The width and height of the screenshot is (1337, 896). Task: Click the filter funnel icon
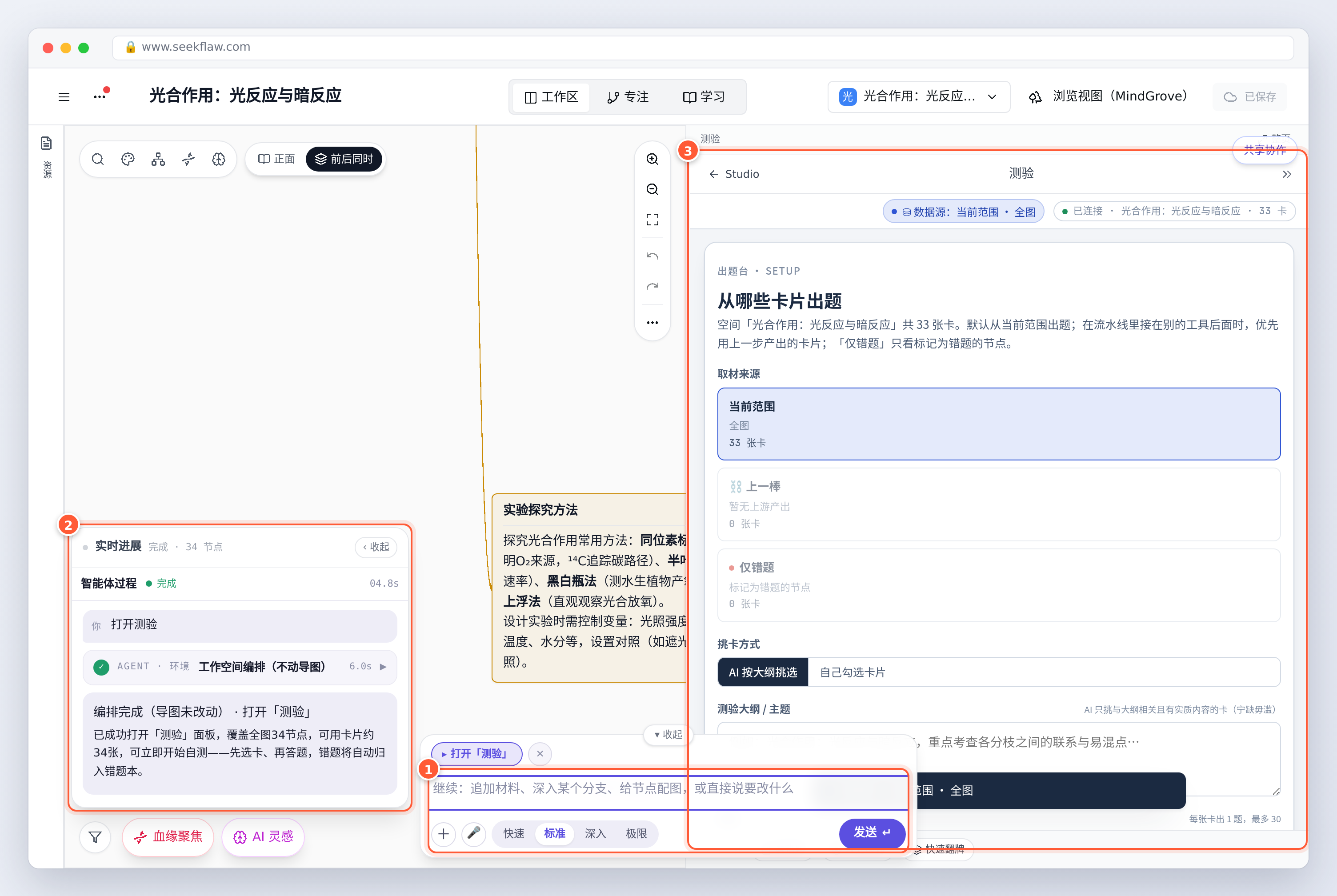[x=96, y=837]
